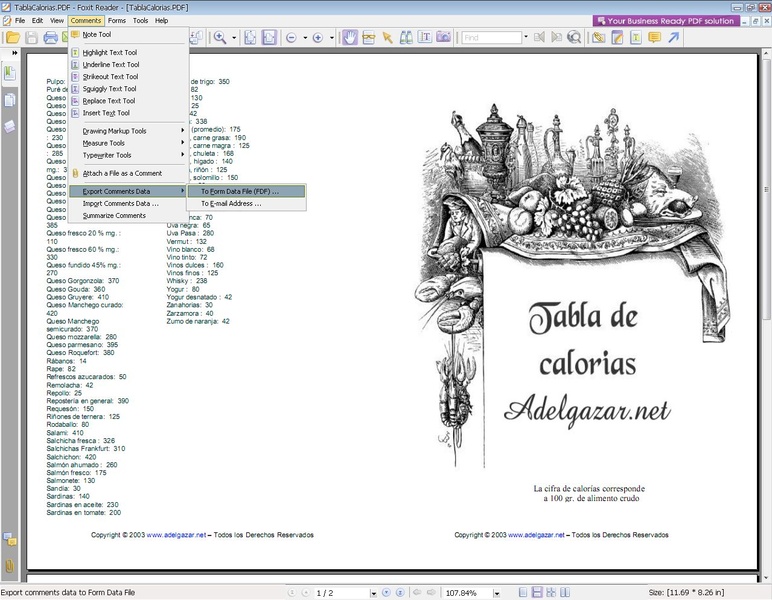Image resolution: width=772 pixels, height=600 pixels.
Task: Open the Forms menu
Action: (x=117, y=20)
